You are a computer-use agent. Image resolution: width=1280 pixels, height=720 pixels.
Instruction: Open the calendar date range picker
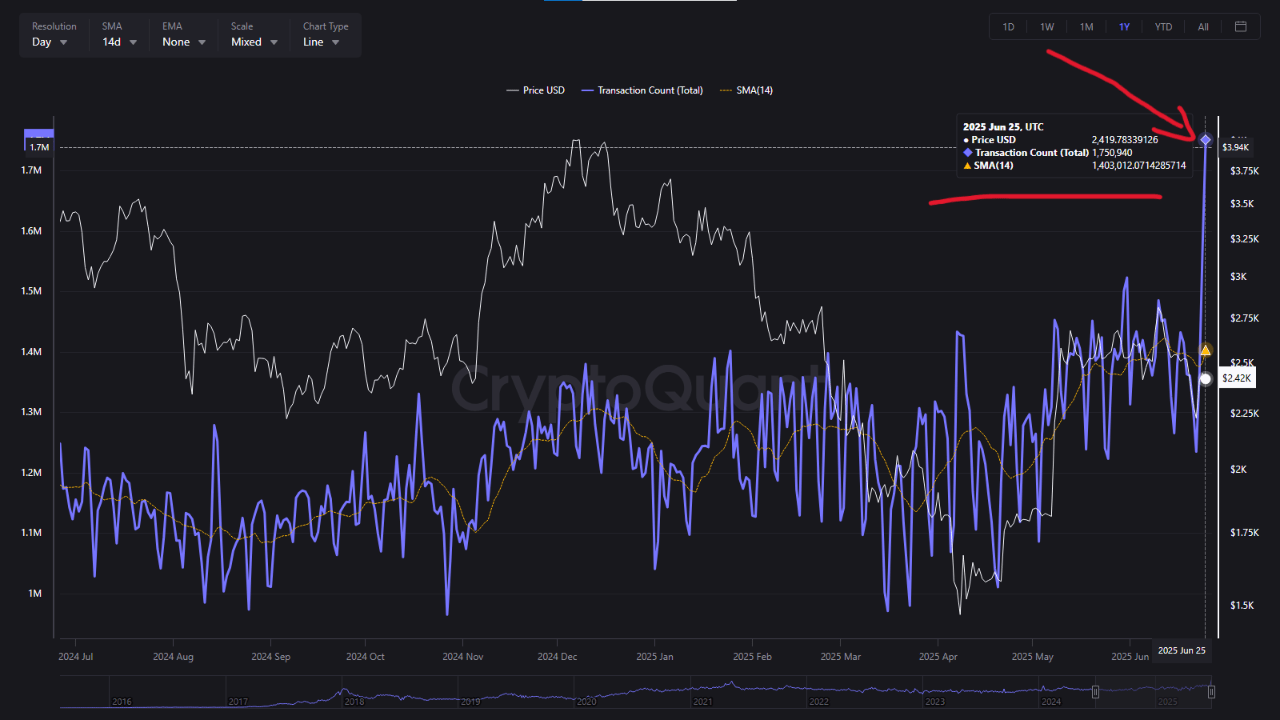1241,27
